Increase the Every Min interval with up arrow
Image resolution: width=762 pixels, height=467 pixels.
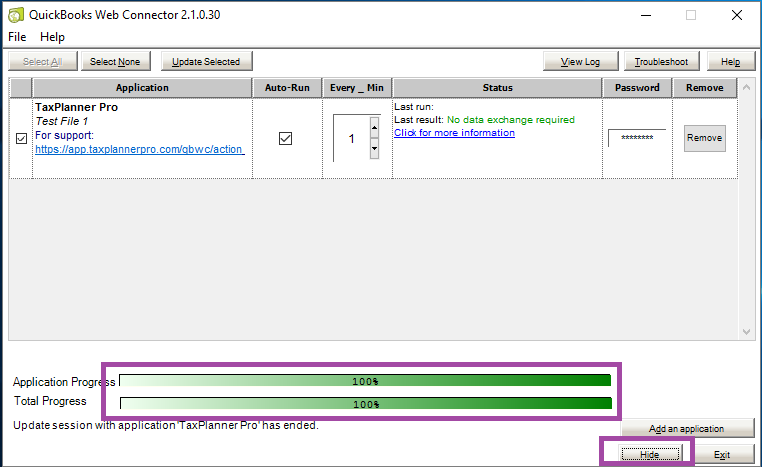click(x=374, y=128)
